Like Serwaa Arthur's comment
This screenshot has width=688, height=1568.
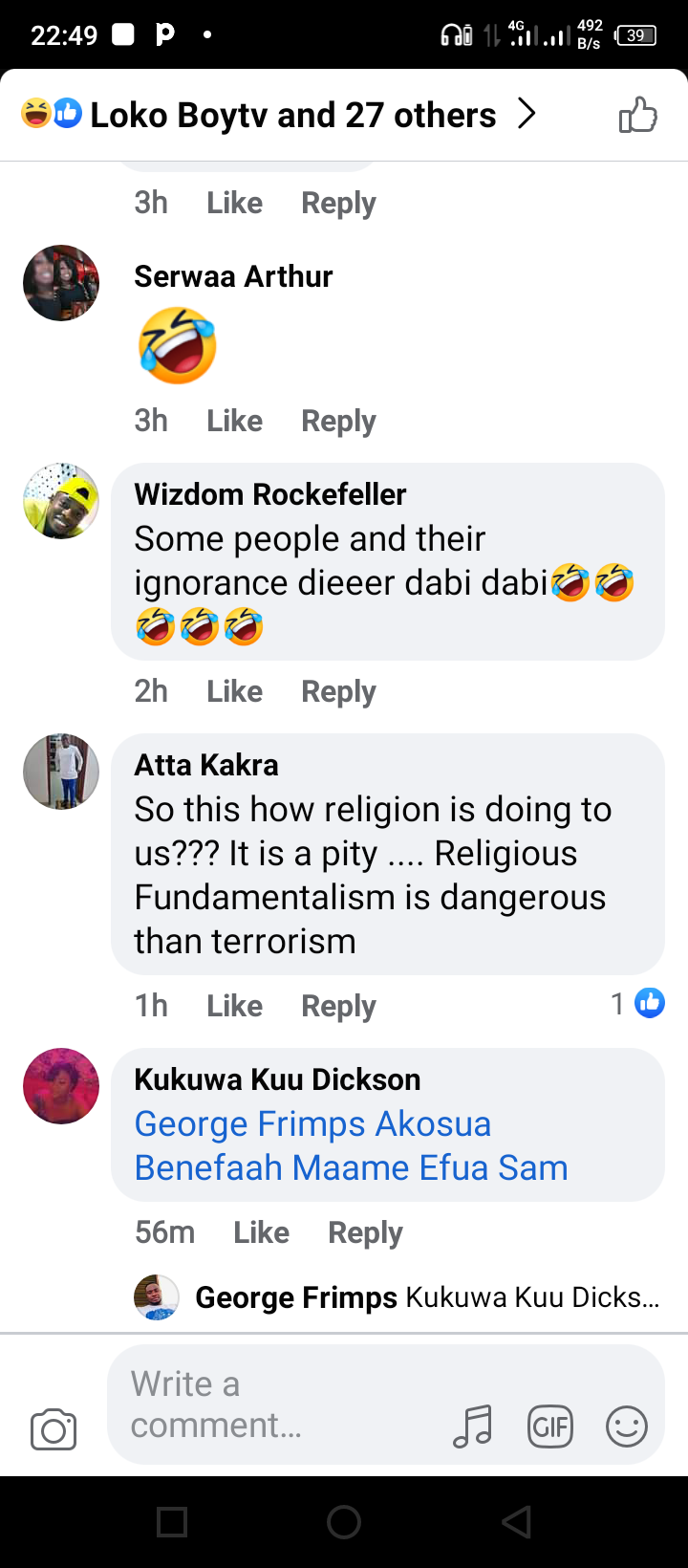click(x=234, y=421)
